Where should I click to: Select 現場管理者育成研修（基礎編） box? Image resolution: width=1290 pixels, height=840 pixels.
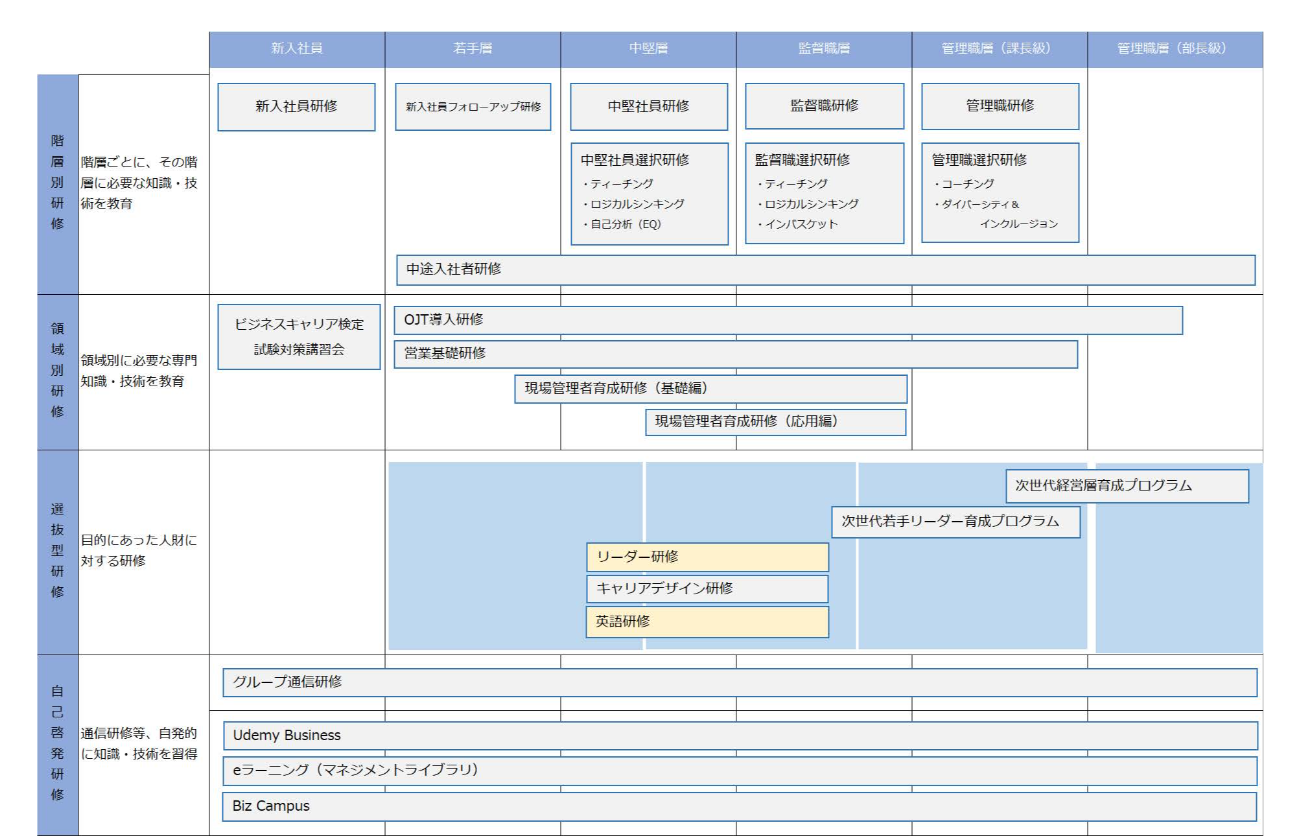(x=711, y=389)
